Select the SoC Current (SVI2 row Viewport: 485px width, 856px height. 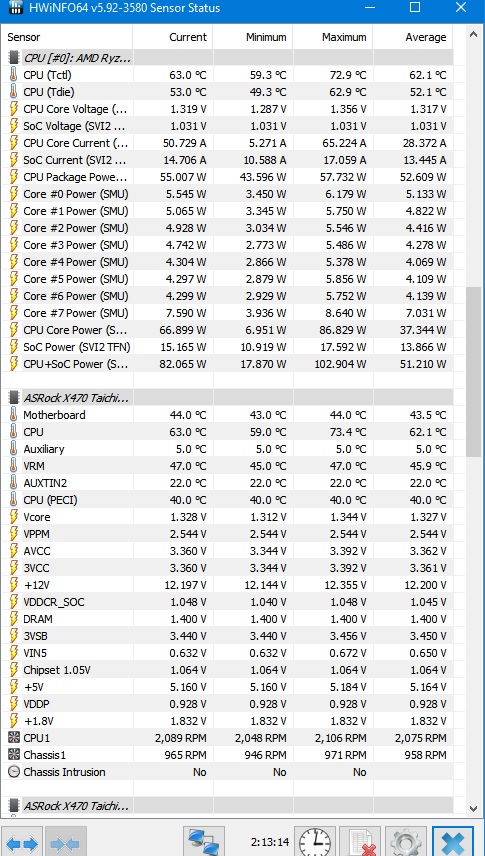(227, 160)
